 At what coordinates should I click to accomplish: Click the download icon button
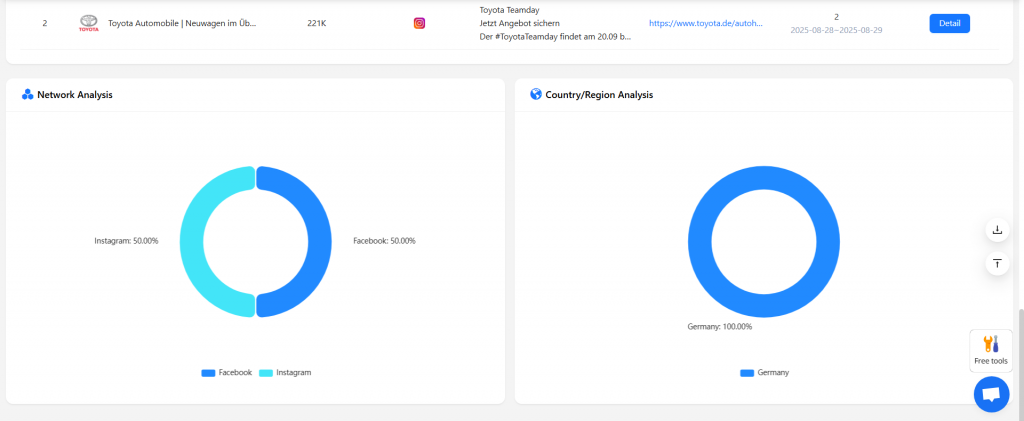997,230
